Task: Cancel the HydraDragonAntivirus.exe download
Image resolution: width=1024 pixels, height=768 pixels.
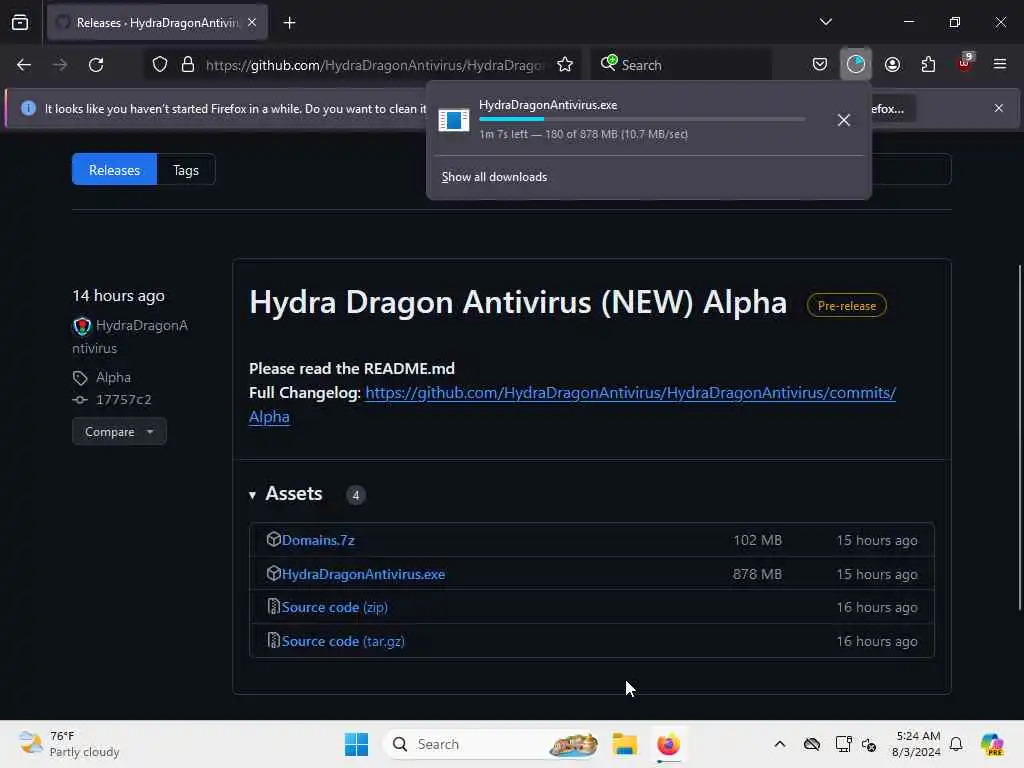Action: 844,120
